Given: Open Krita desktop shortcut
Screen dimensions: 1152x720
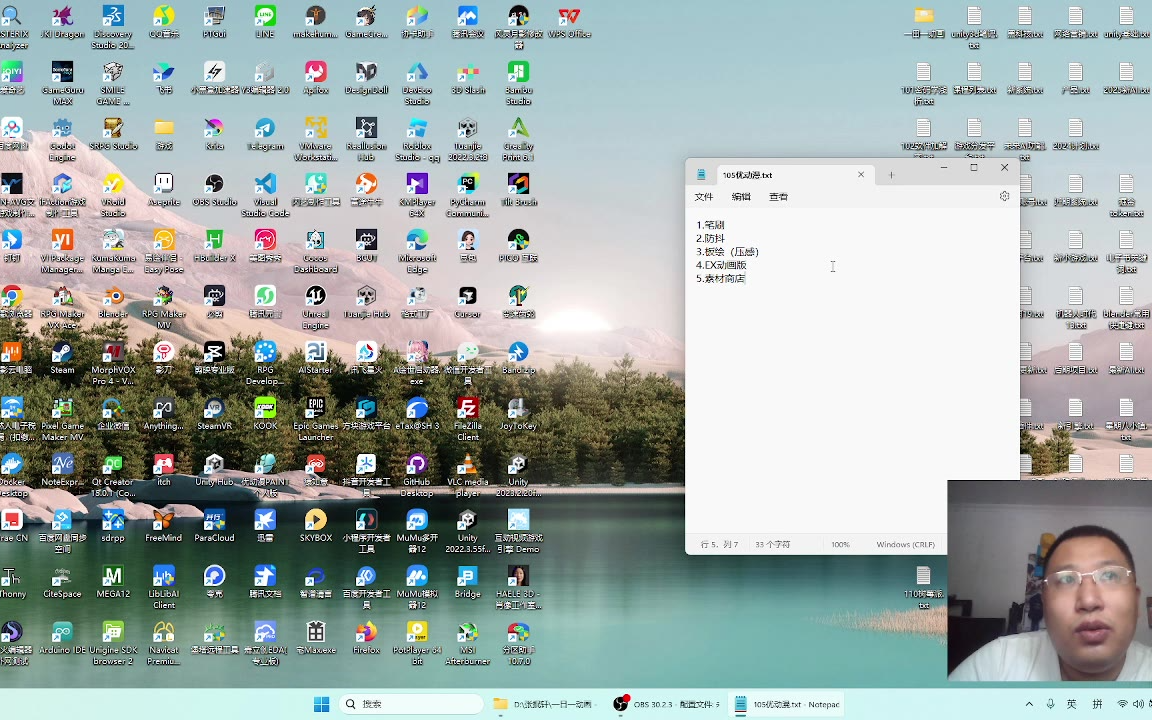Looking at the screenshot, I should pos(215,134).
